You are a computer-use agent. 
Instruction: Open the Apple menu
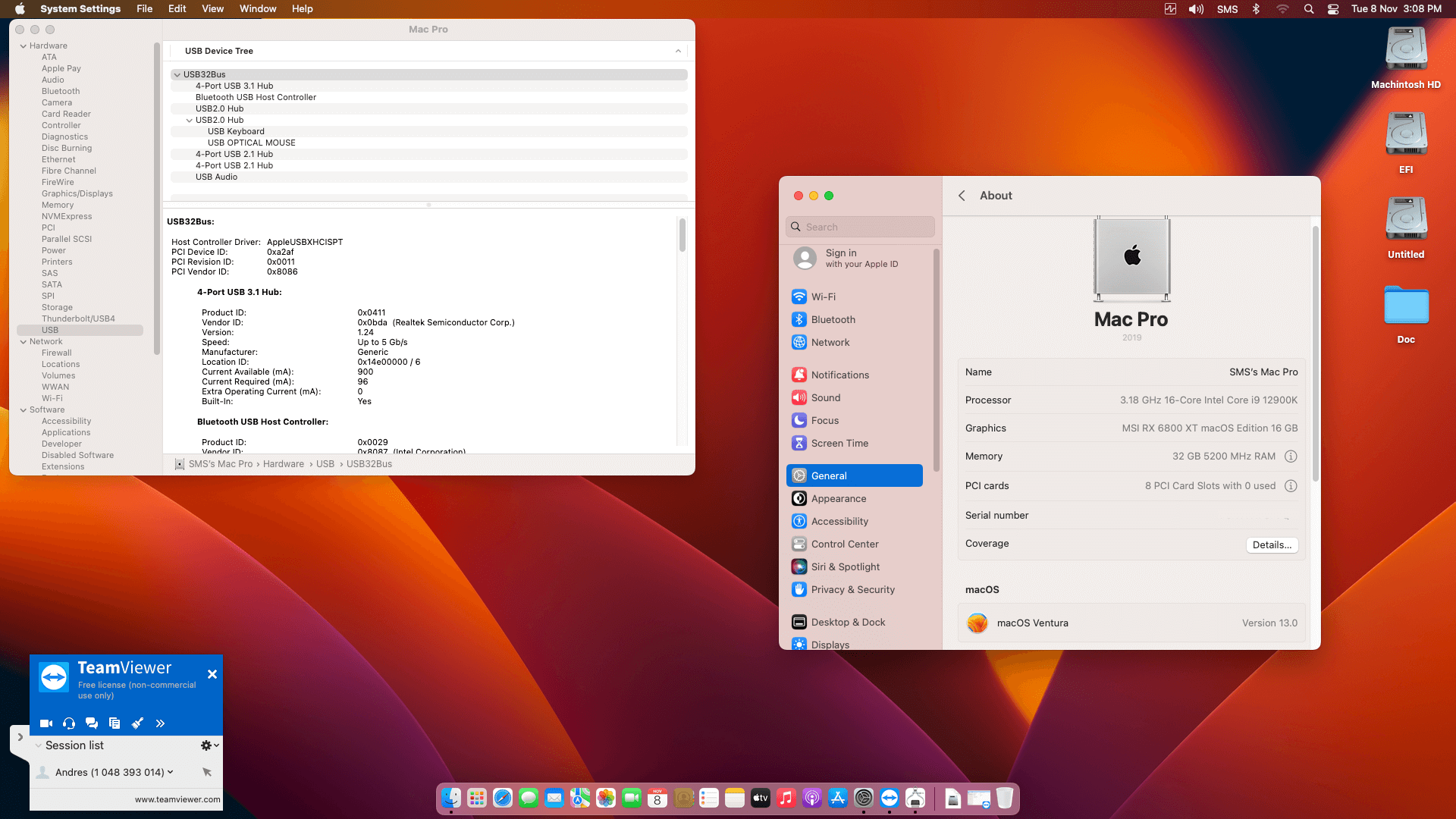(x=20, y=9)
